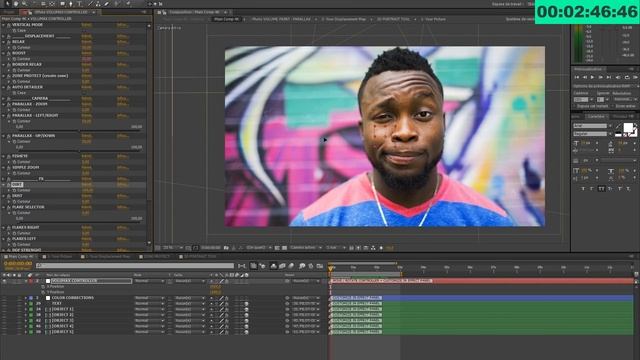Toggle fx switch for BOOST effect
Screen dimensions: 640x360
point(9,53)
